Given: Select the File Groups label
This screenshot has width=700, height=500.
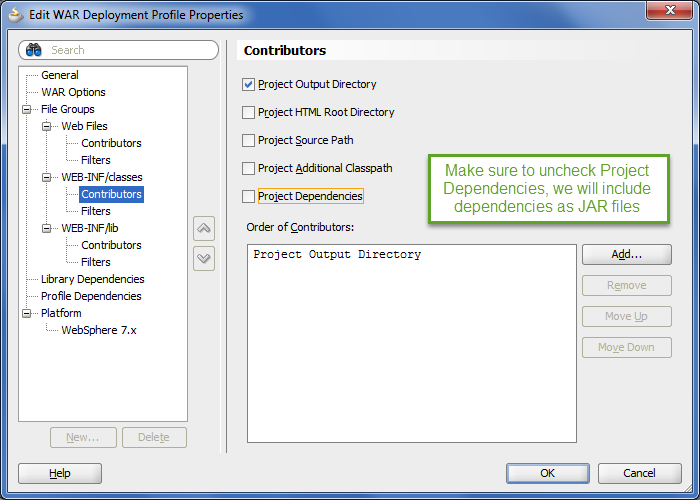Looking at the screenshot, I should 67,109.
